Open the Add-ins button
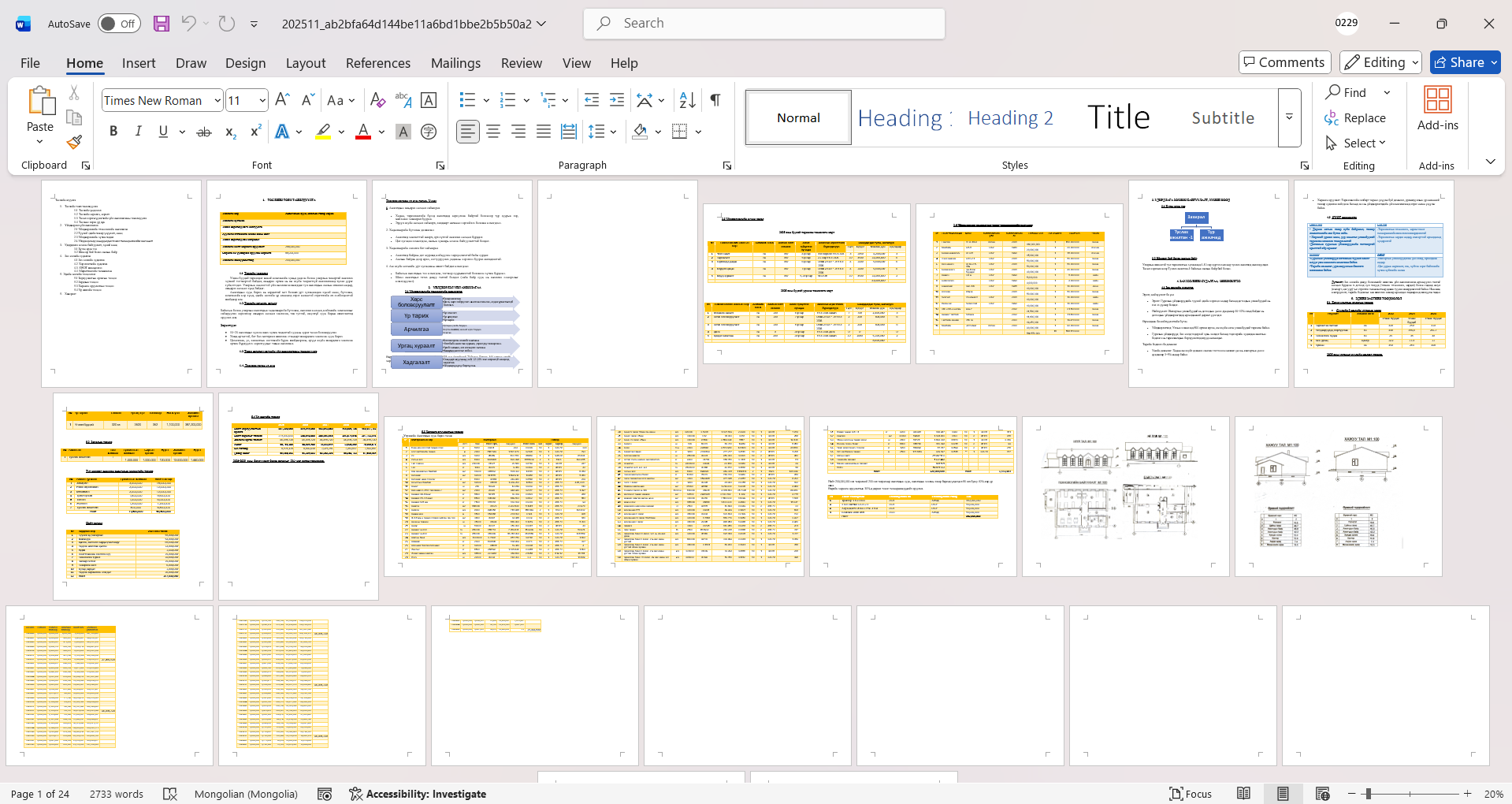 pos(1437,109)
